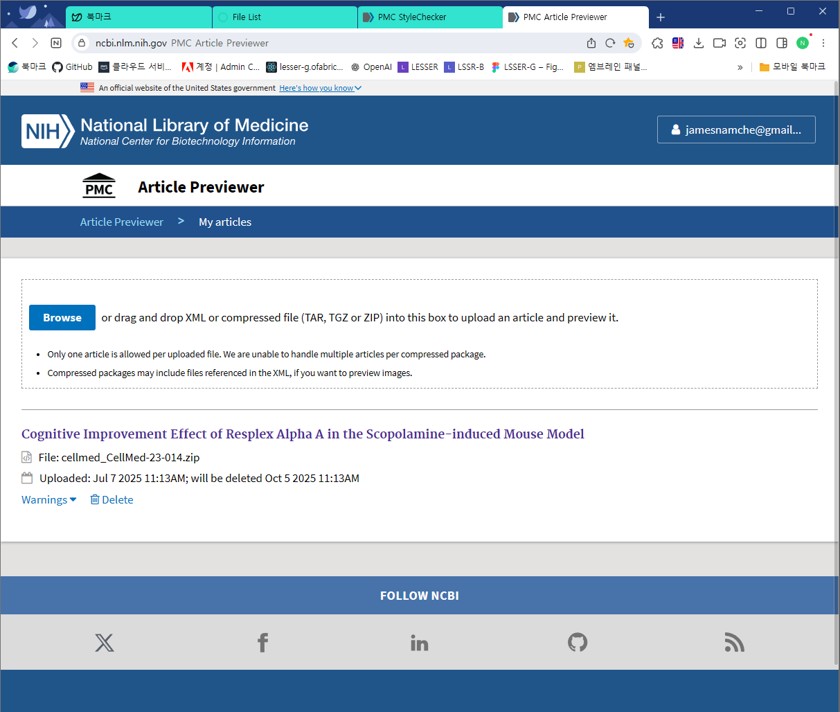
Task: Click the LinkedIn icon in footer
Action: 419,642
